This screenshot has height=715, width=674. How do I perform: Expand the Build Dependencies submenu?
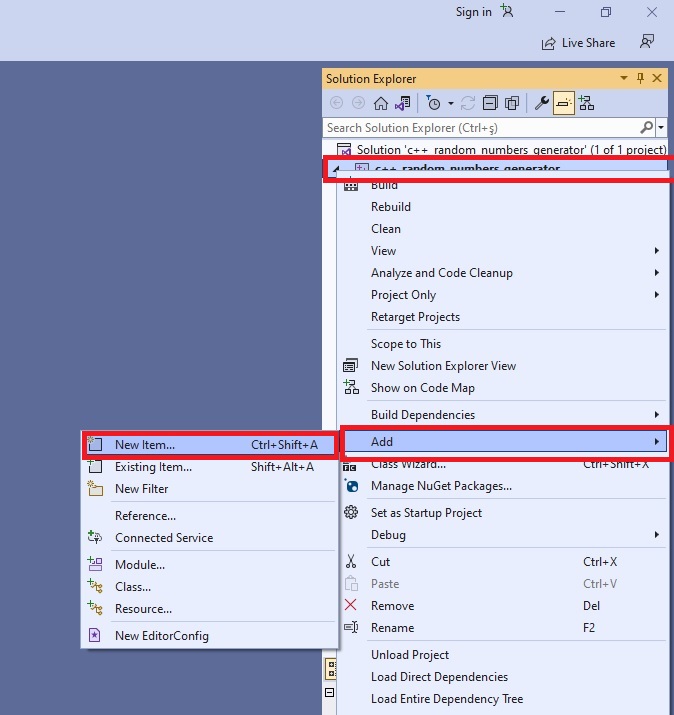click(505, 415)
